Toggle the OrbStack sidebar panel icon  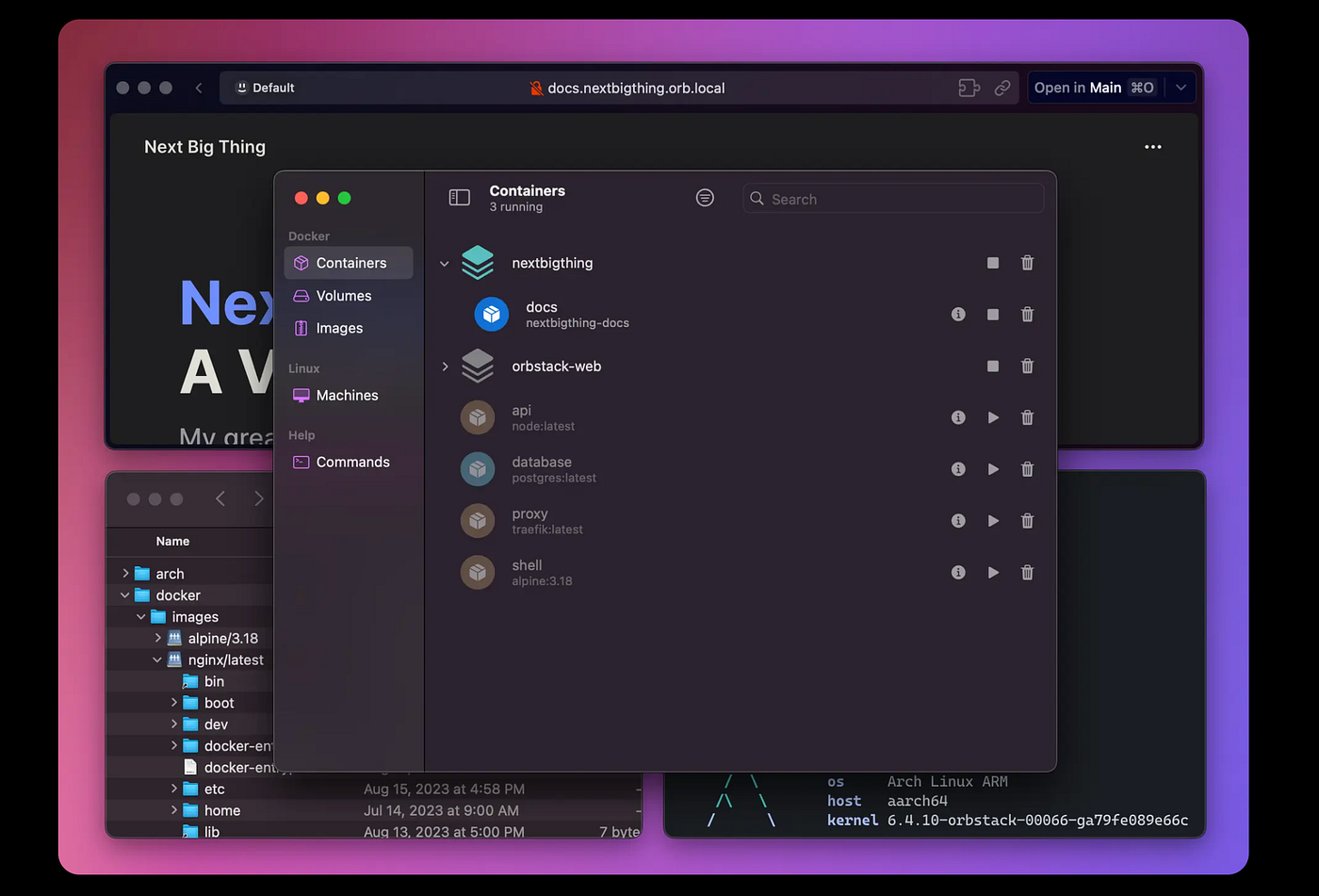[x=459, y=197]
